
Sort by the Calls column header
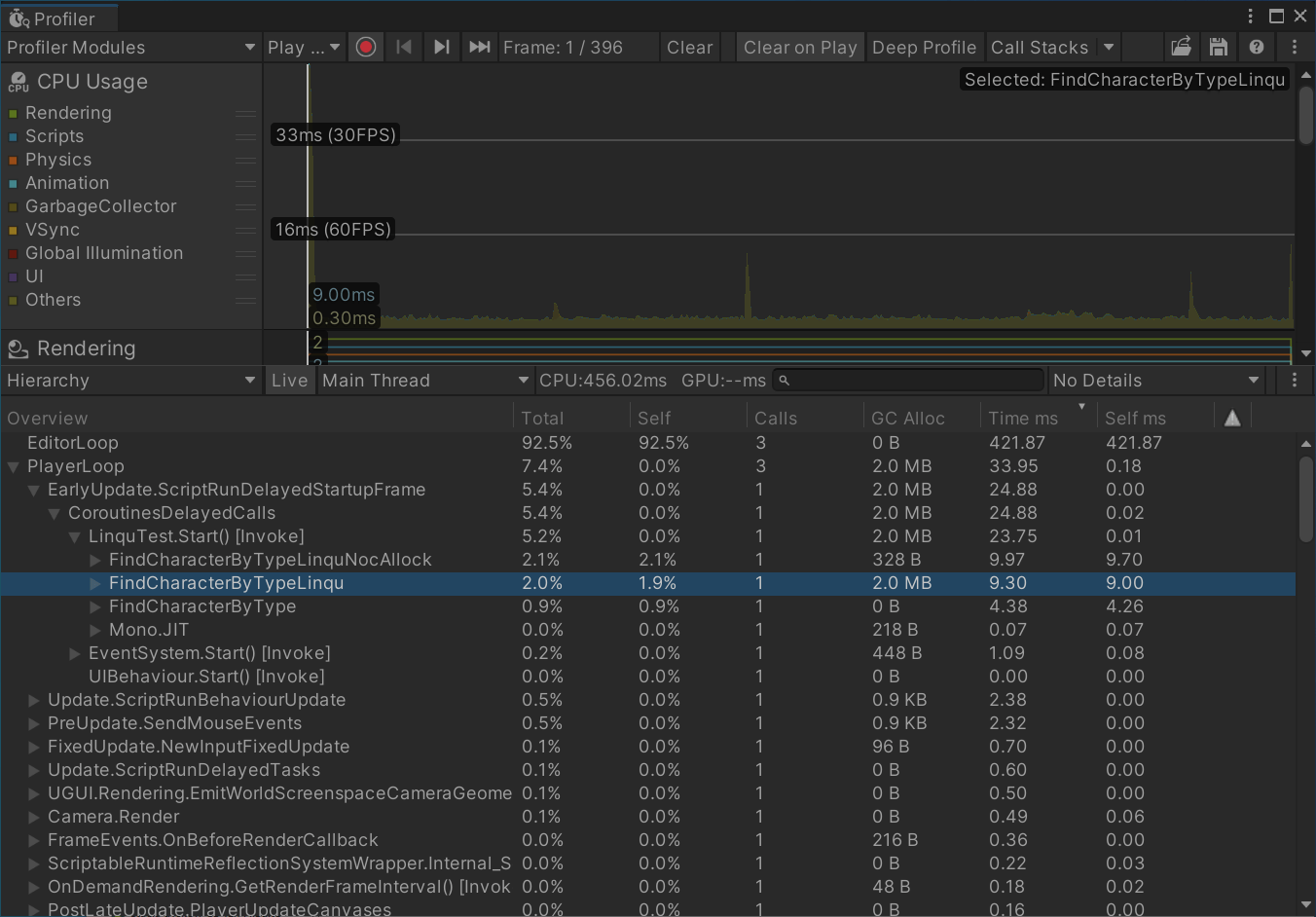point(805,418)
